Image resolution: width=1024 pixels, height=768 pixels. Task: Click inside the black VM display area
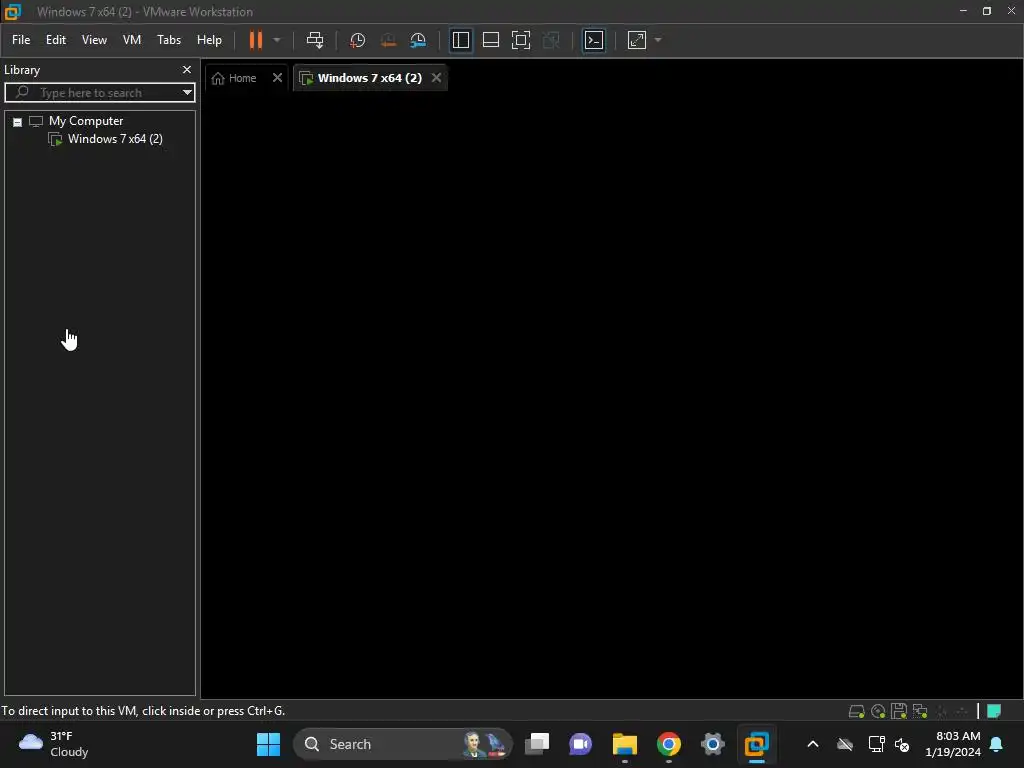[x=612, y=395]
